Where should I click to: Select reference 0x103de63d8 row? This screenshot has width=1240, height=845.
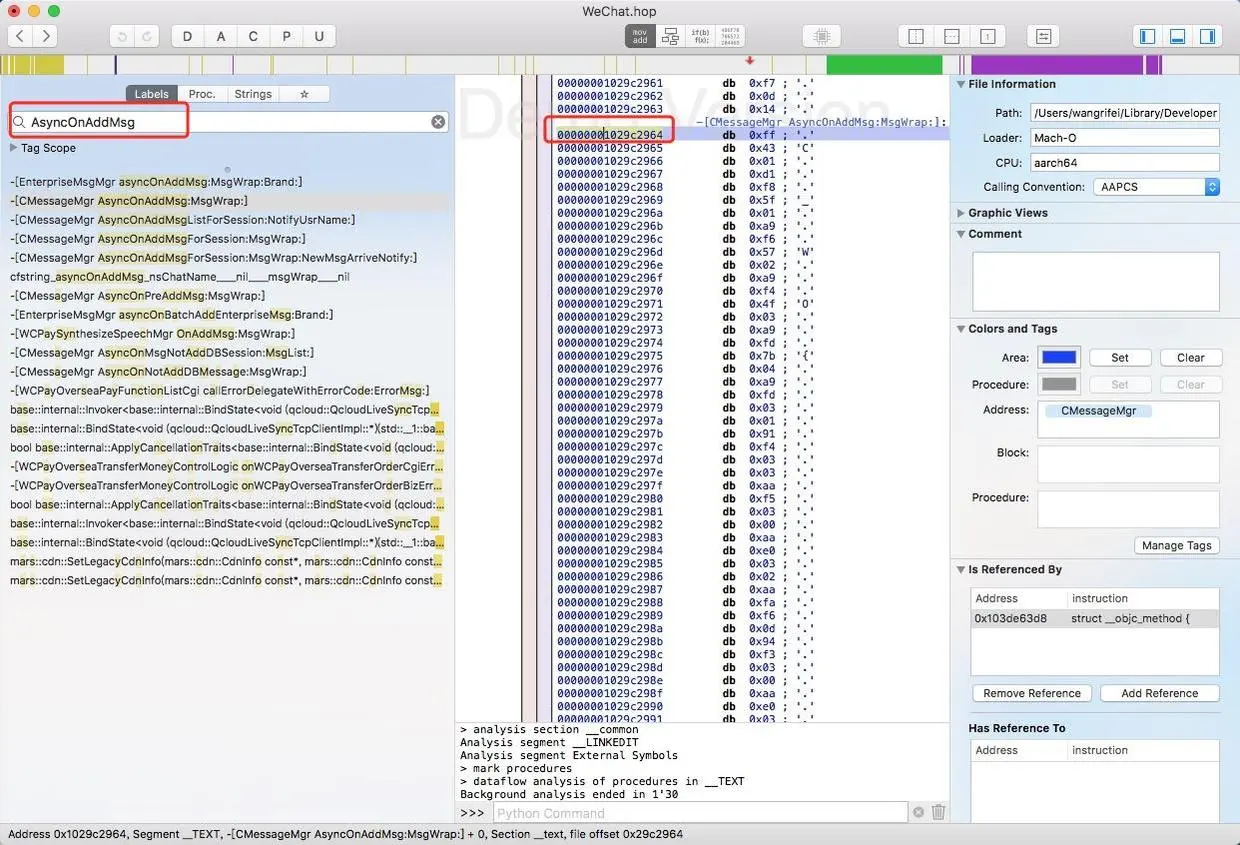(1096, 619)
